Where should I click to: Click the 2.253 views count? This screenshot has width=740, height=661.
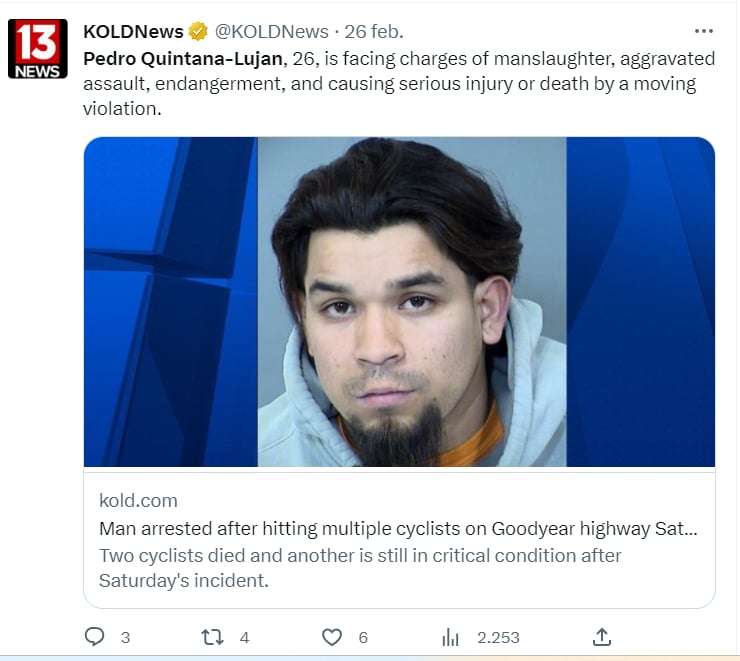coord(498,638)
